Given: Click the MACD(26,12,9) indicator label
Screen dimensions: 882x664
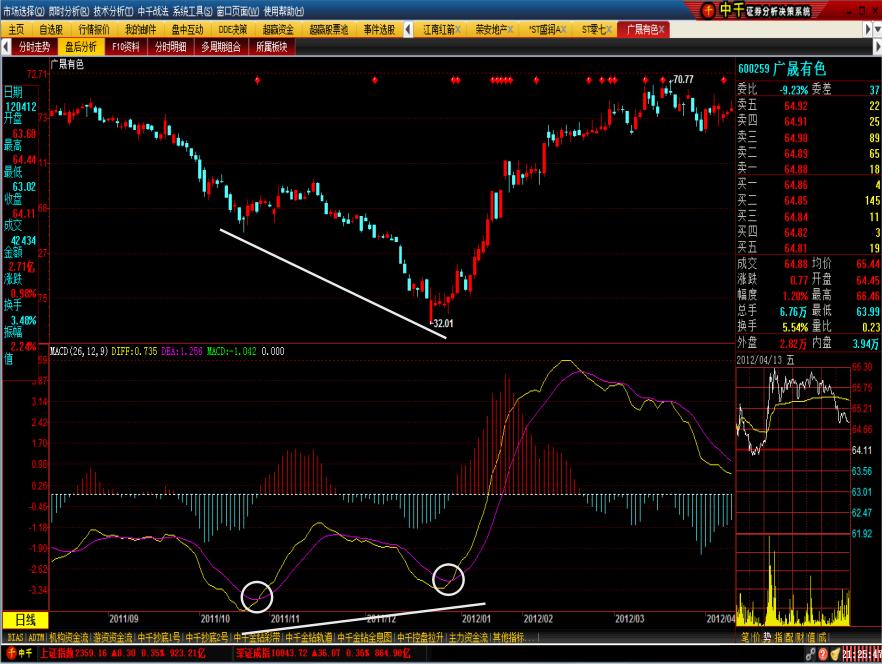Looking at the screenshot, I should [80, 351].
